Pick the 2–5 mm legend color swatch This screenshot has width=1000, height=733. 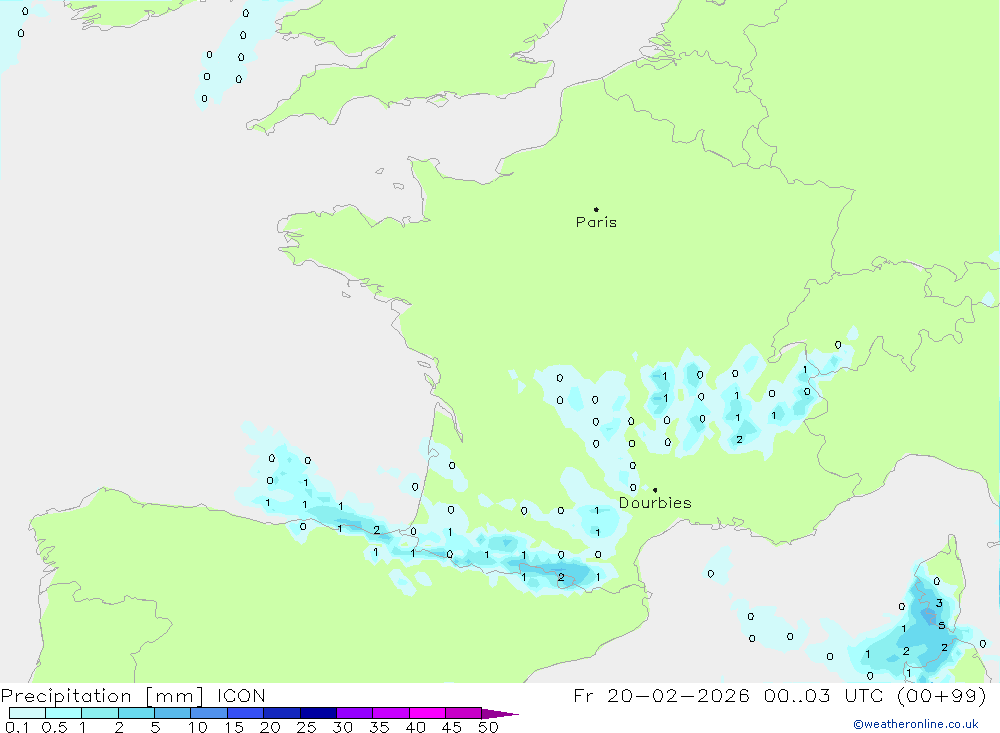[136, 713]
